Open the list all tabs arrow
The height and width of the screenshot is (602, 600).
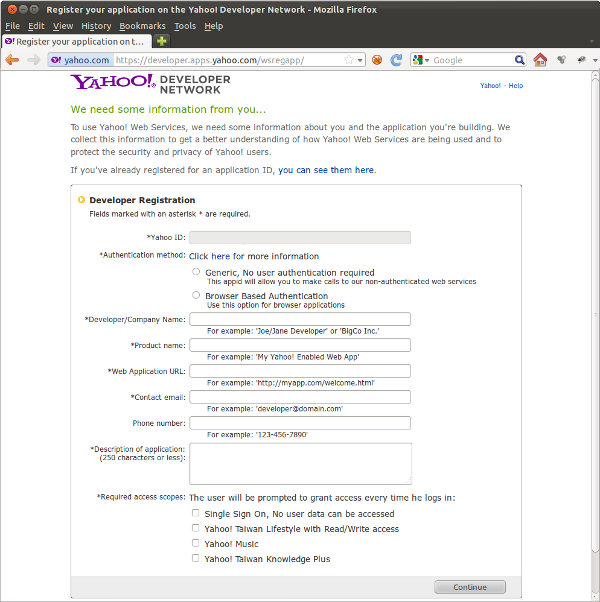pyautogui.click(x=592, y=41)
